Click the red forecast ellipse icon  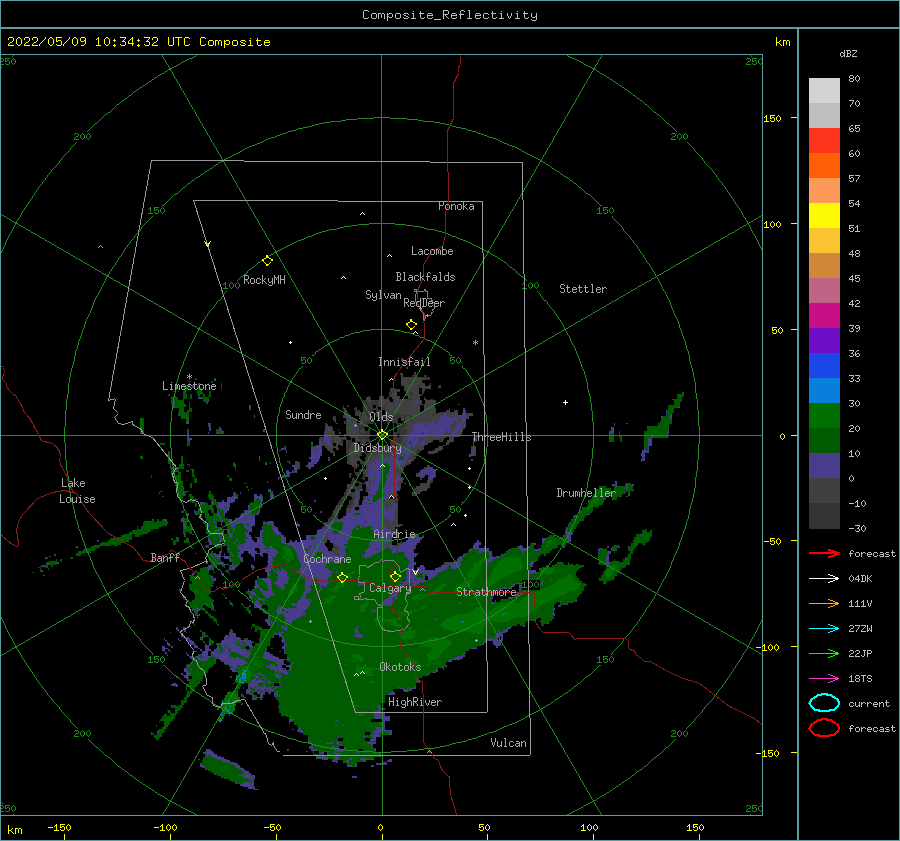[824, 728]
